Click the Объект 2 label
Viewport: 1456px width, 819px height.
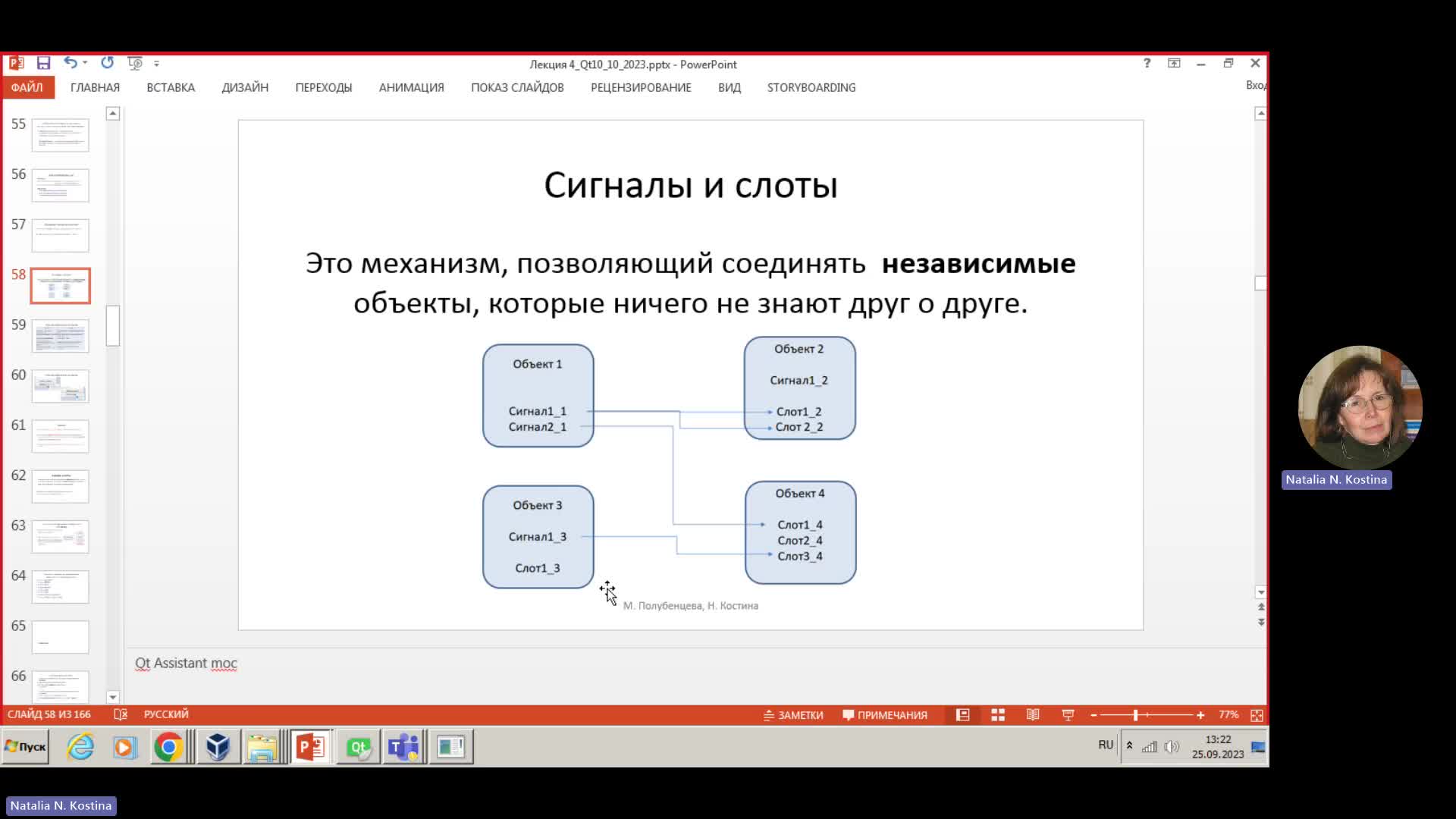point(799,349)
